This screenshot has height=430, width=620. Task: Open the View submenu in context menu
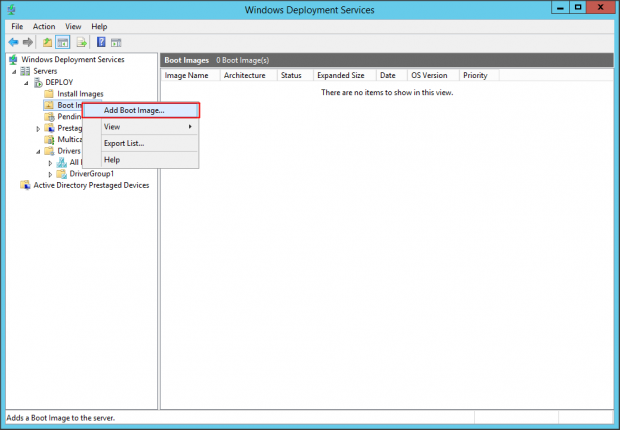(147, 127)
